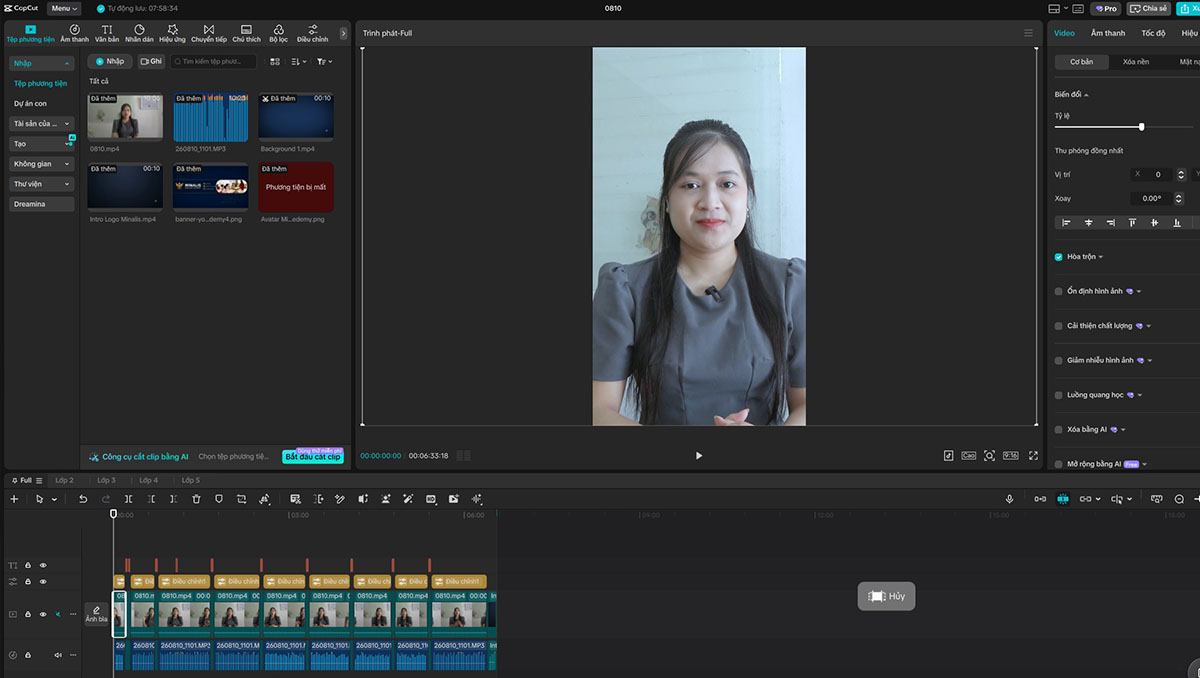The width and height of the screenshot is (1200, 678).
Task: Click the Tỷ lệ scale slider handle
Action: coord(1141,127)
